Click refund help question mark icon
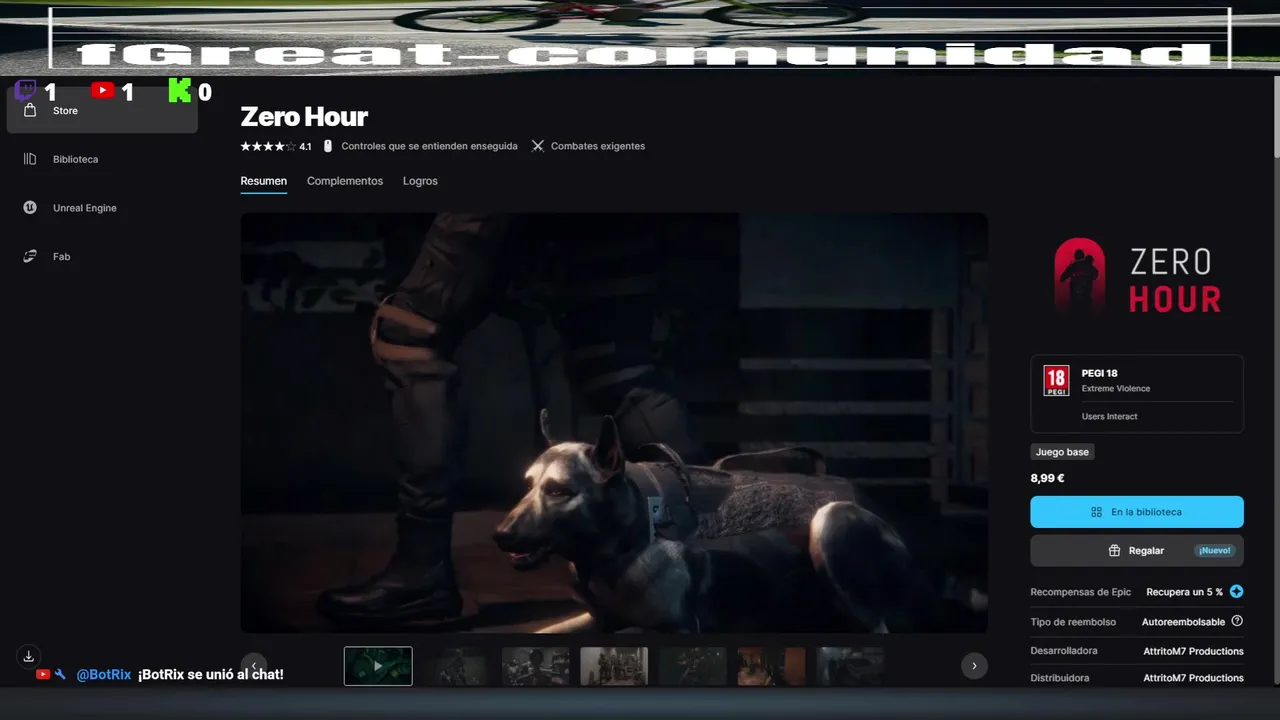 [1237, 621]
